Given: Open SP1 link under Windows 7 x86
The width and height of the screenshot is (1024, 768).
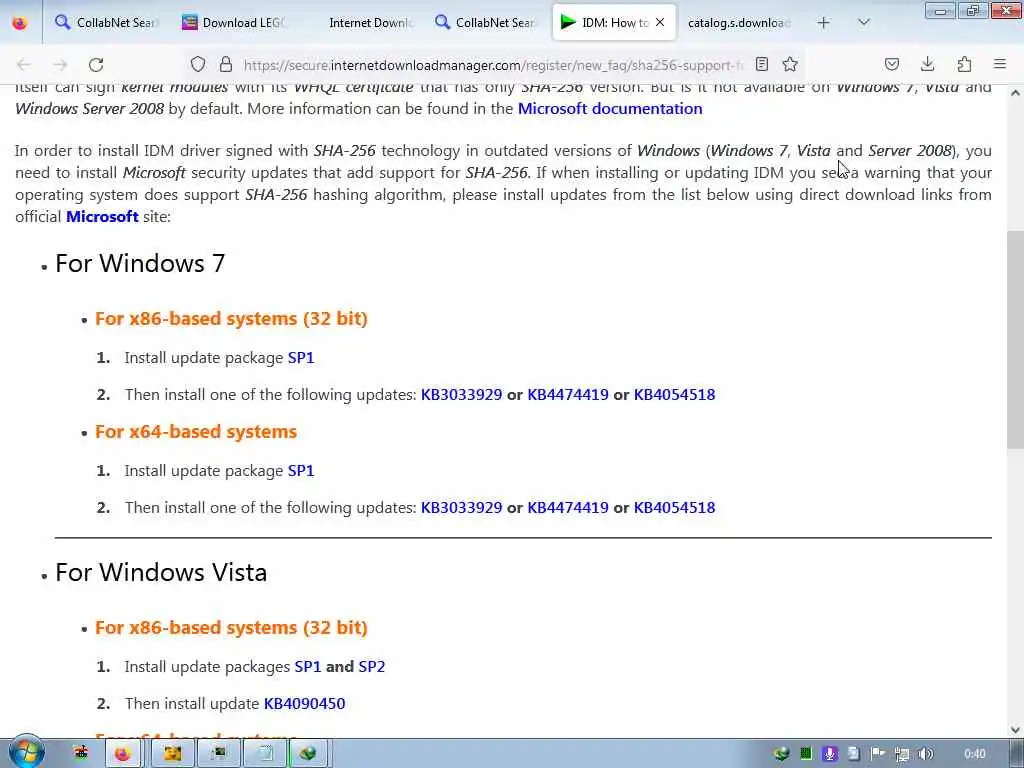Looking at the screenshot, I should click(301, 358).
